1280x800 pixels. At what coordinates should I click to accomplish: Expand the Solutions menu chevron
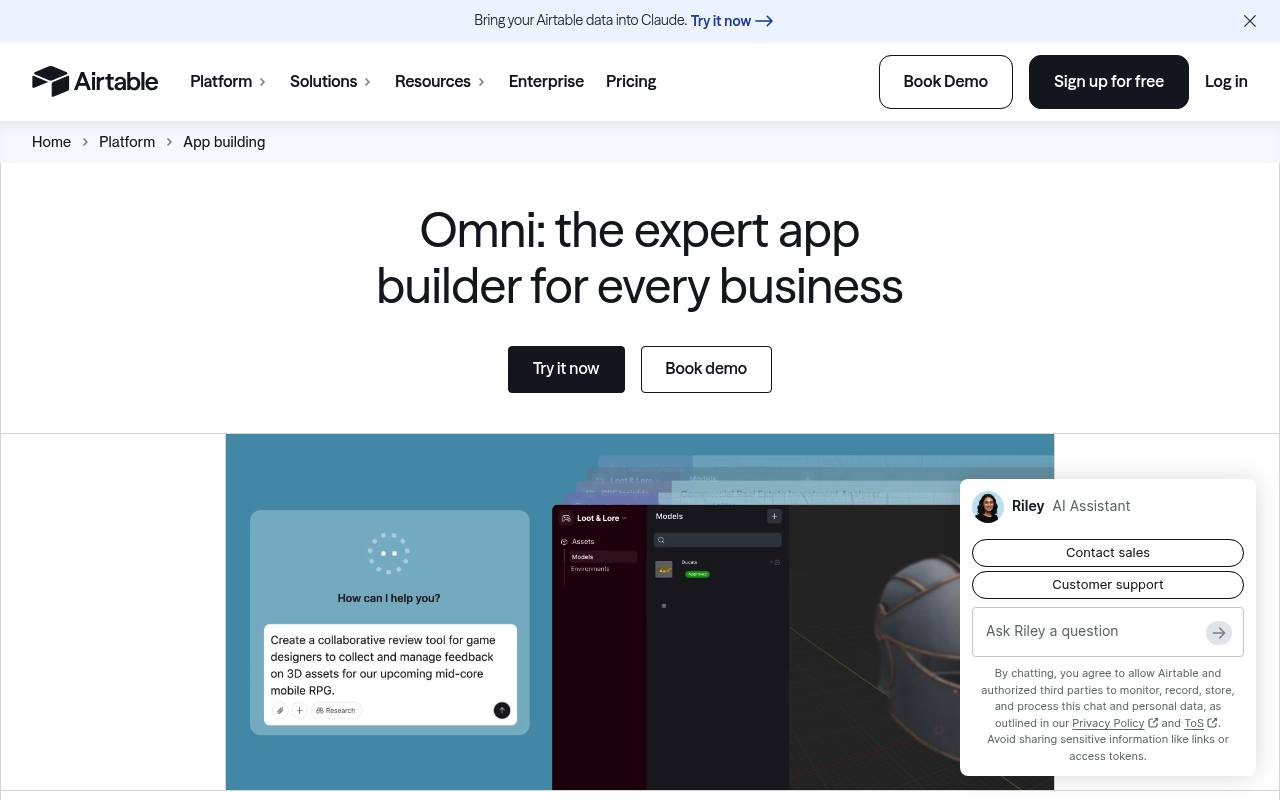click(368, 82)
